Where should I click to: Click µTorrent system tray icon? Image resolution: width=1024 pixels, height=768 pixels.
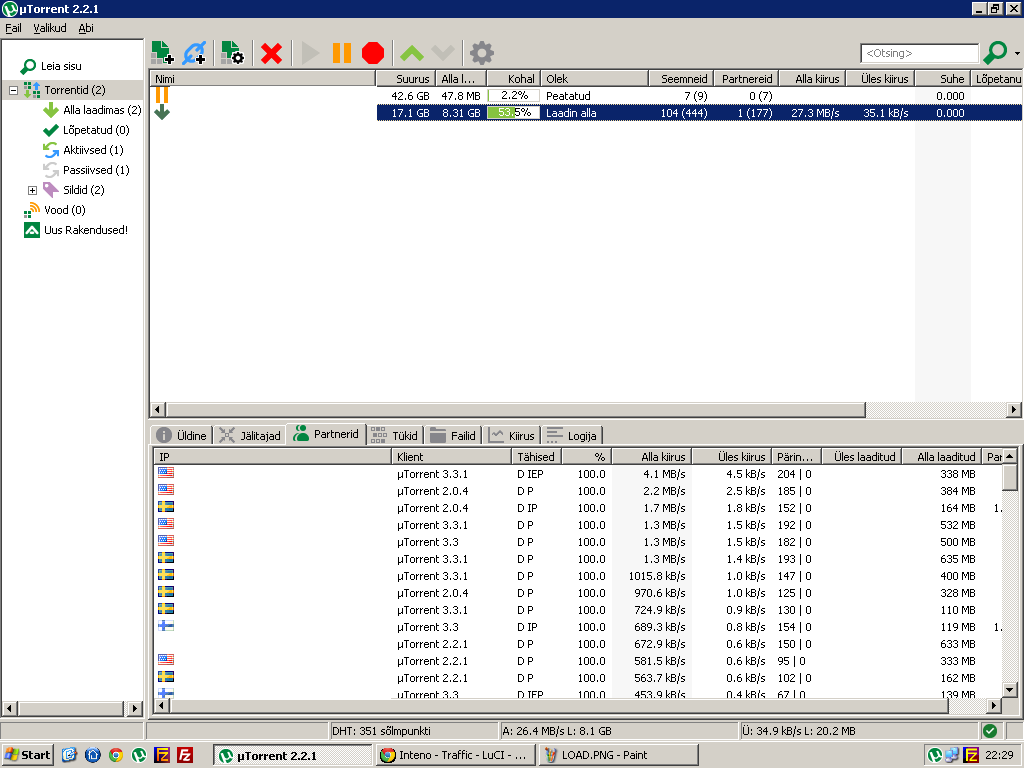click(935, 755)
